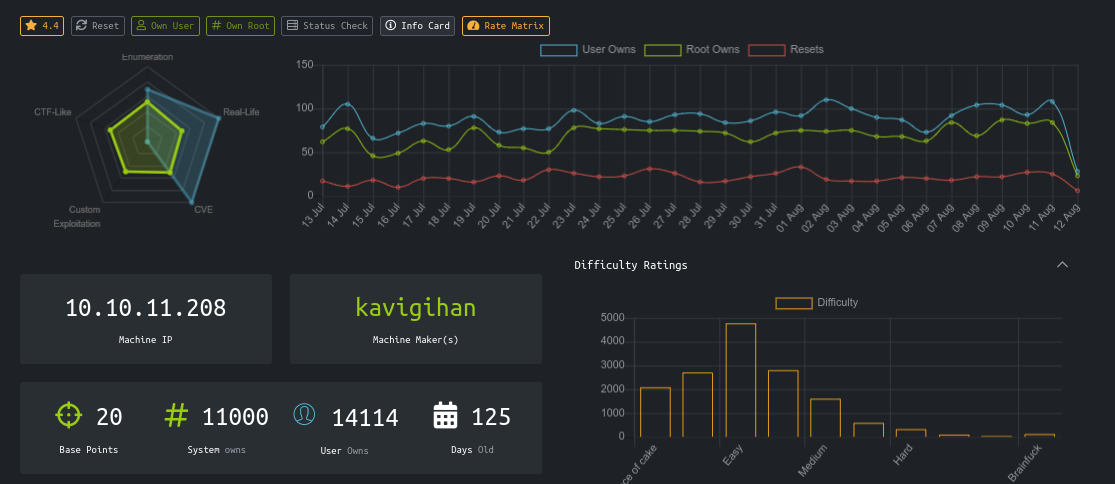Click the tallest Easy difficulty bar

point(740,379)
